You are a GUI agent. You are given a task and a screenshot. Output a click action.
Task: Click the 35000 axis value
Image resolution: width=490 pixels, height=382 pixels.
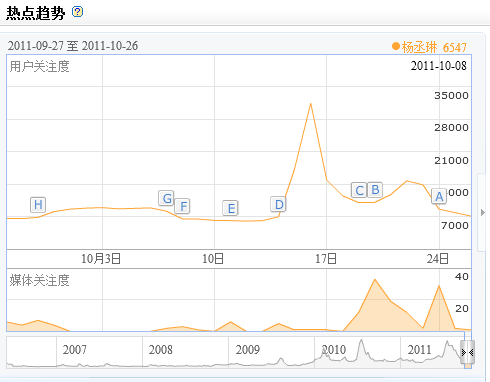pyautogui.click(x=451, y=96)
